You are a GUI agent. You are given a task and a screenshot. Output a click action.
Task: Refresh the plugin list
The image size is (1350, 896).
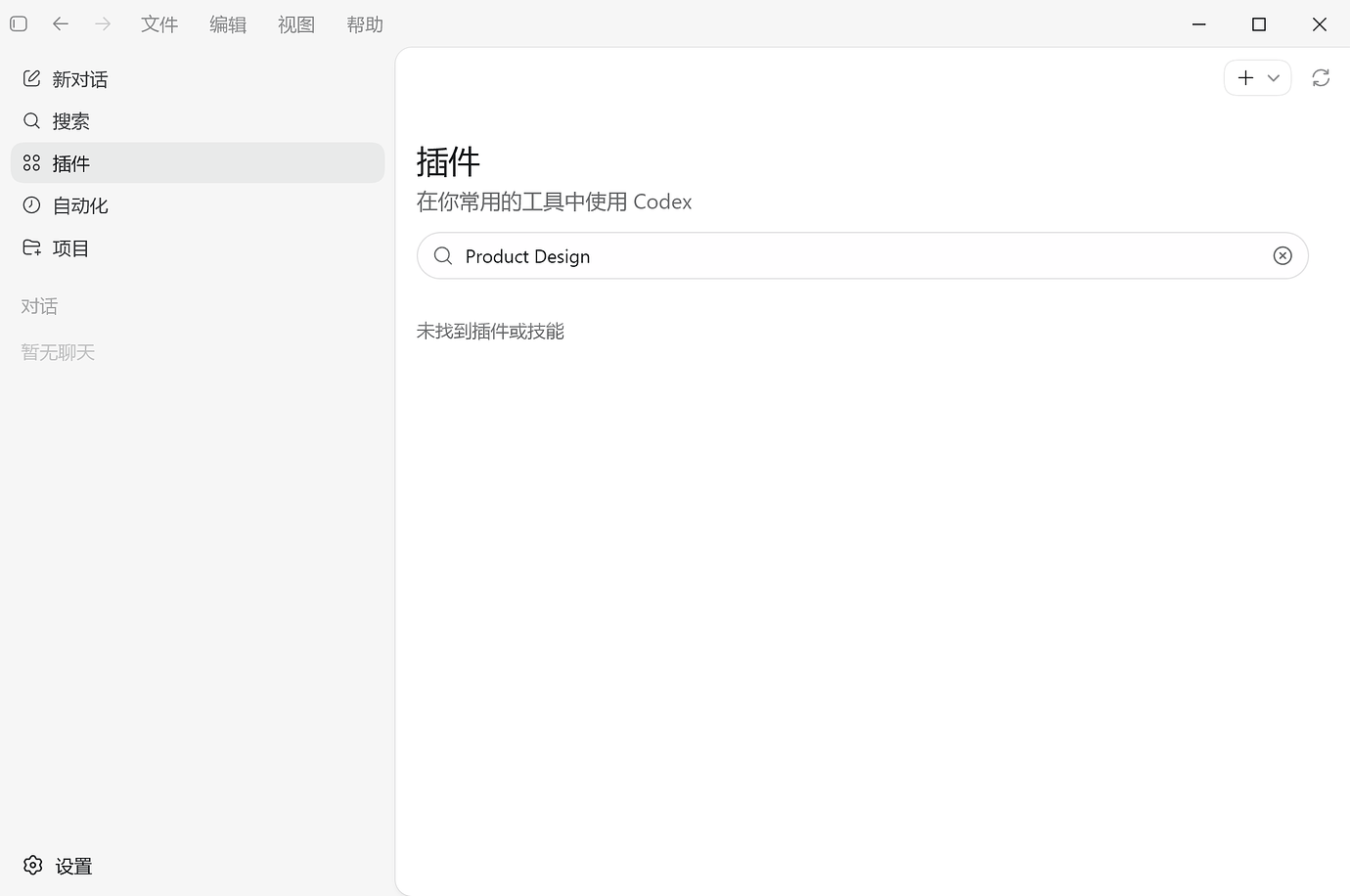click(x=1321, y=78)
